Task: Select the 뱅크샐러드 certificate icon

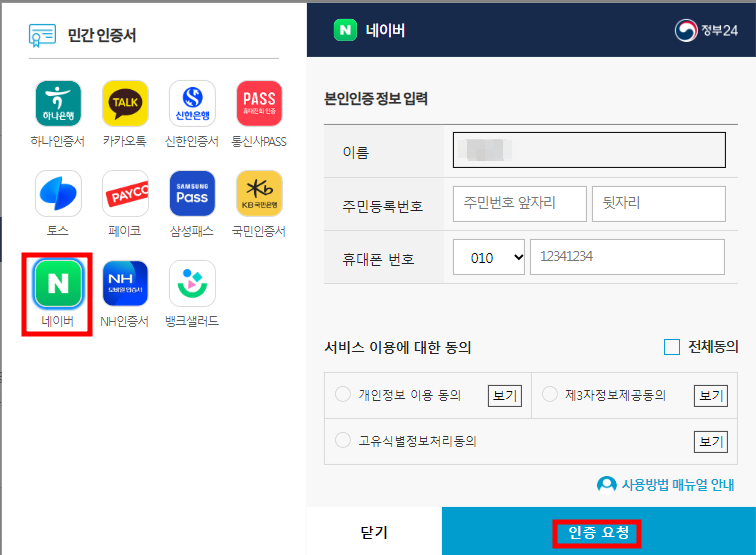Action: click(x=192, y=284)
